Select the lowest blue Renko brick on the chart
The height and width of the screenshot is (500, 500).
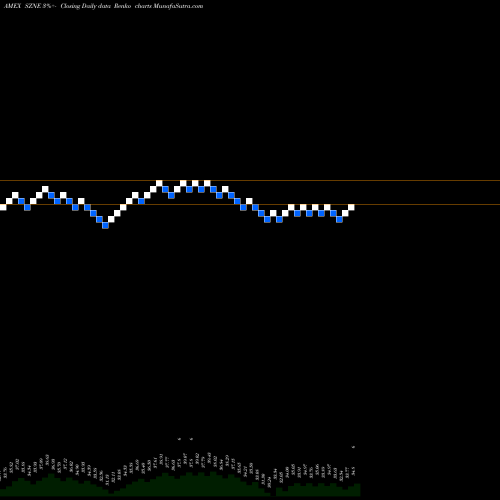tap(105, 225)
